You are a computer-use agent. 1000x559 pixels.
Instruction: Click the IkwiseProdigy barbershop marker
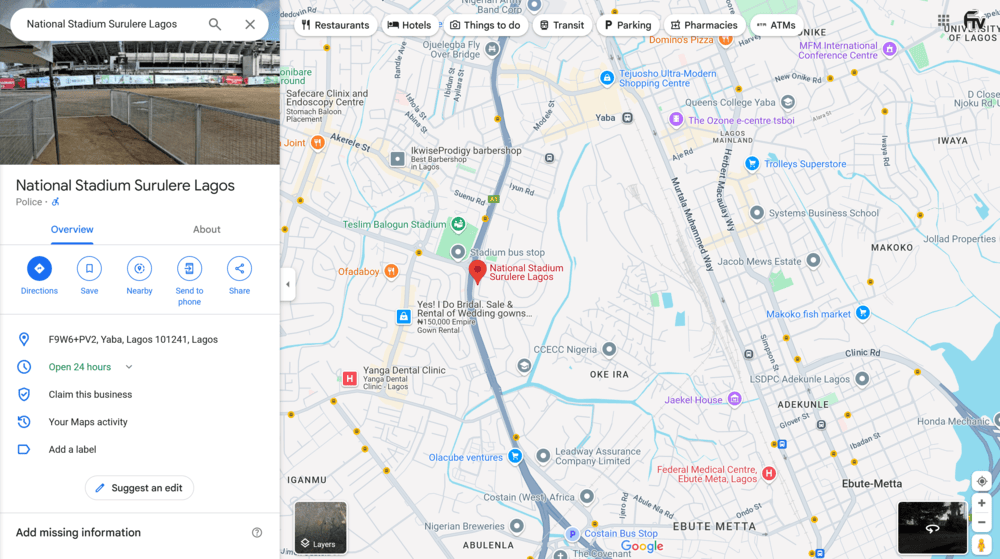397,159
